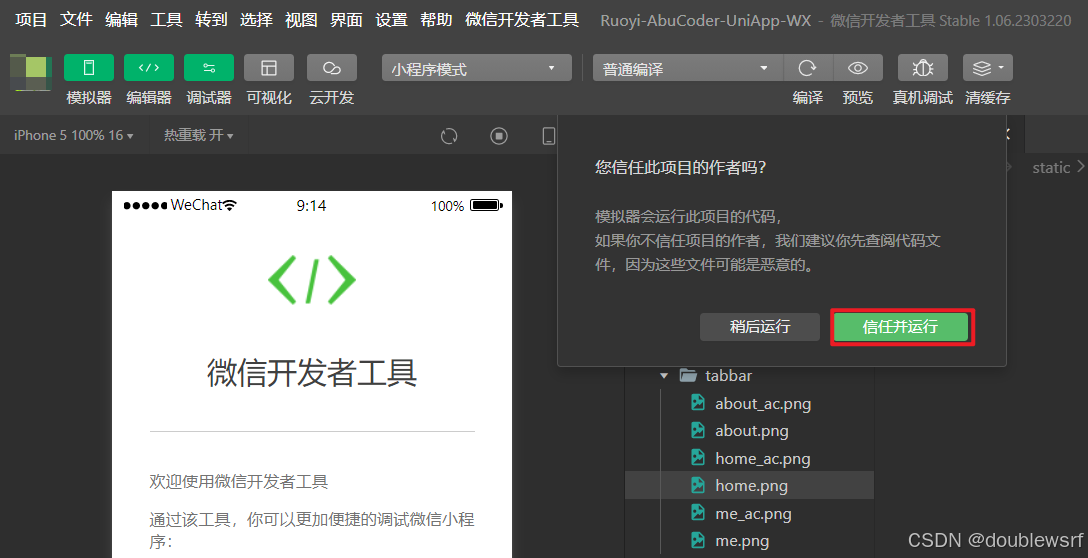Open the 清缓存 clear cache dropdown
1088x558 pixels.
(987, 68)
